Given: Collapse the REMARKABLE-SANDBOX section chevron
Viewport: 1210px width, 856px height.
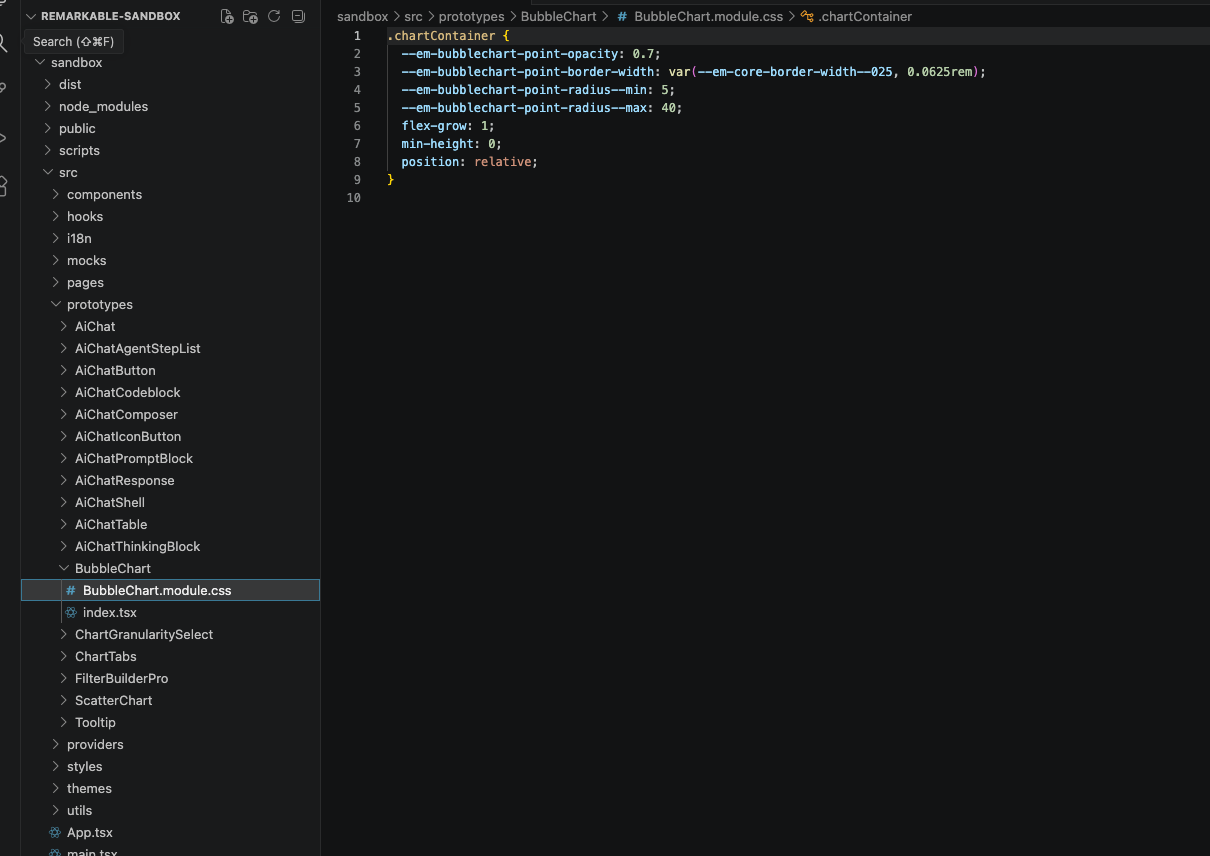Looking at the screenshot, I should coord(30,16).
